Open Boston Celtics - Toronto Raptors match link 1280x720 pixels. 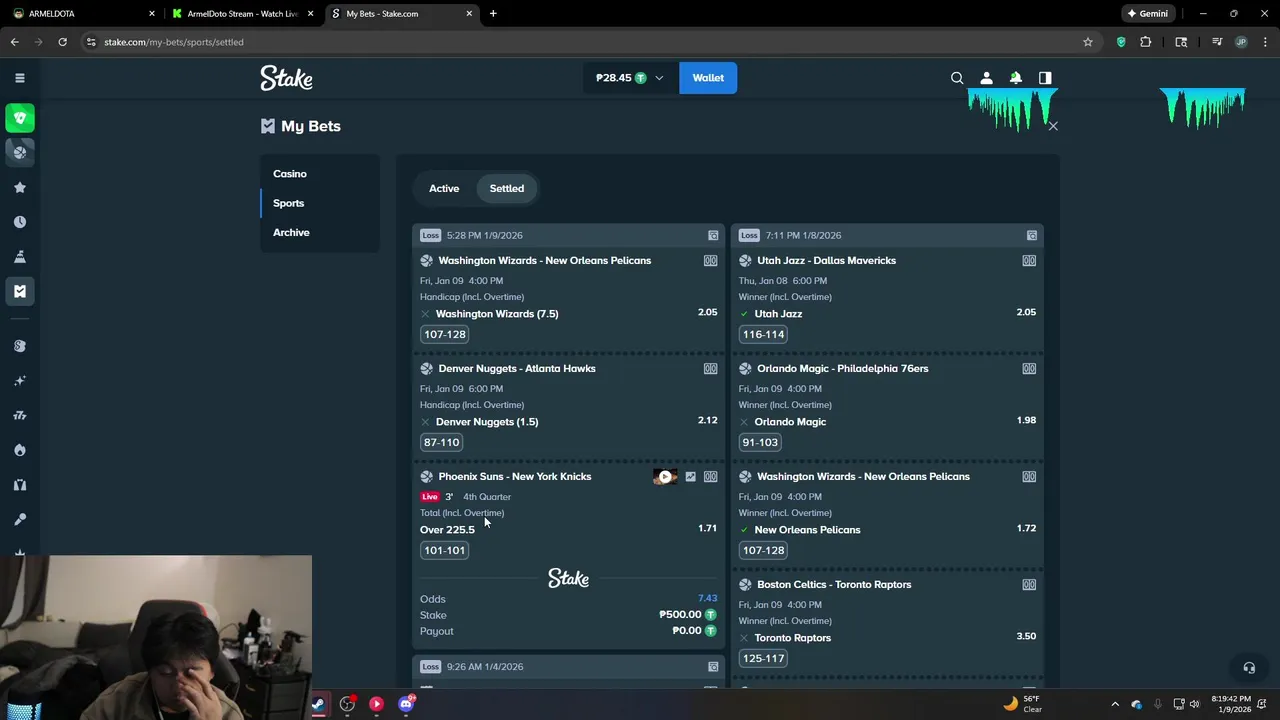pos(834,584)
